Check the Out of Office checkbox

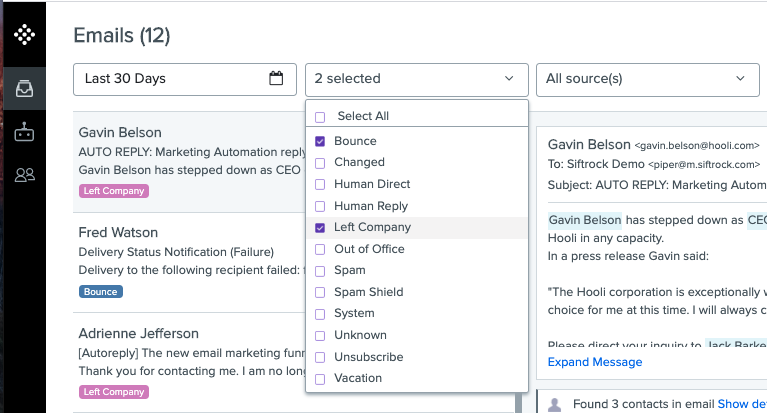click(x=320, y=250)
